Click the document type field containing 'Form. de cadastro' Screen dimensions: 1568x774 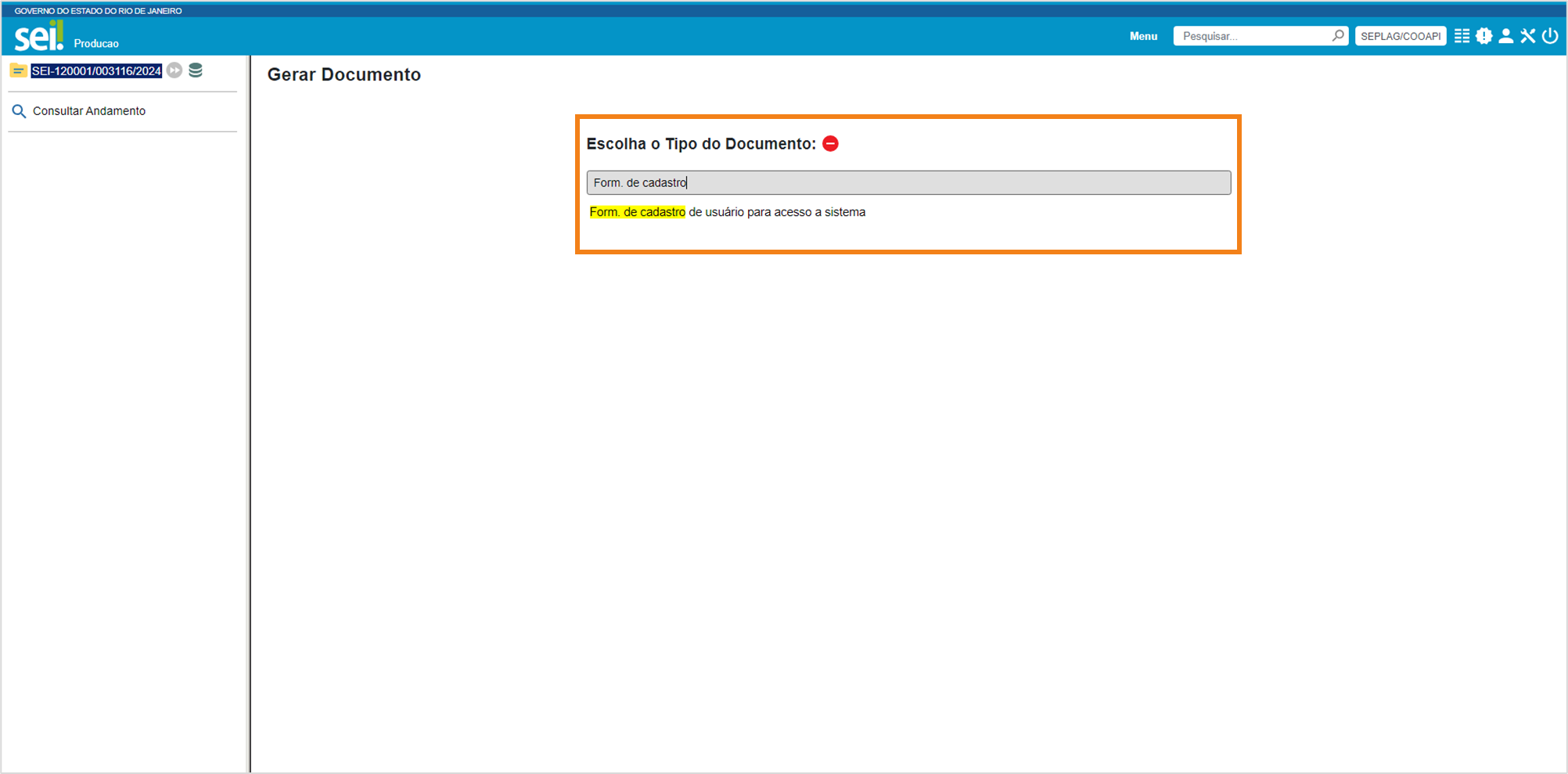coord(908,182)
